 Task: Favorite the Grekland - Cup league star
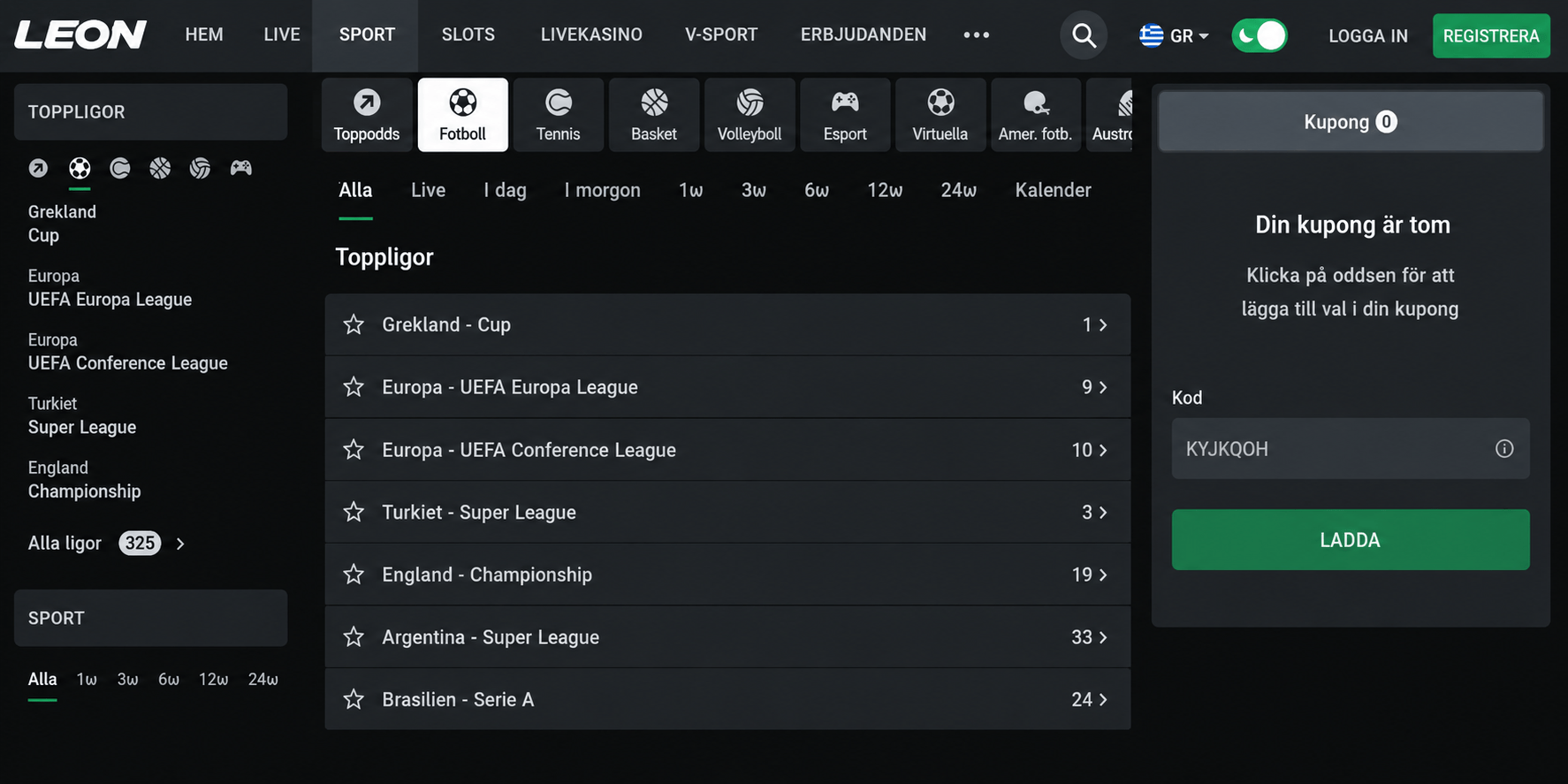[x=354, y=324]
